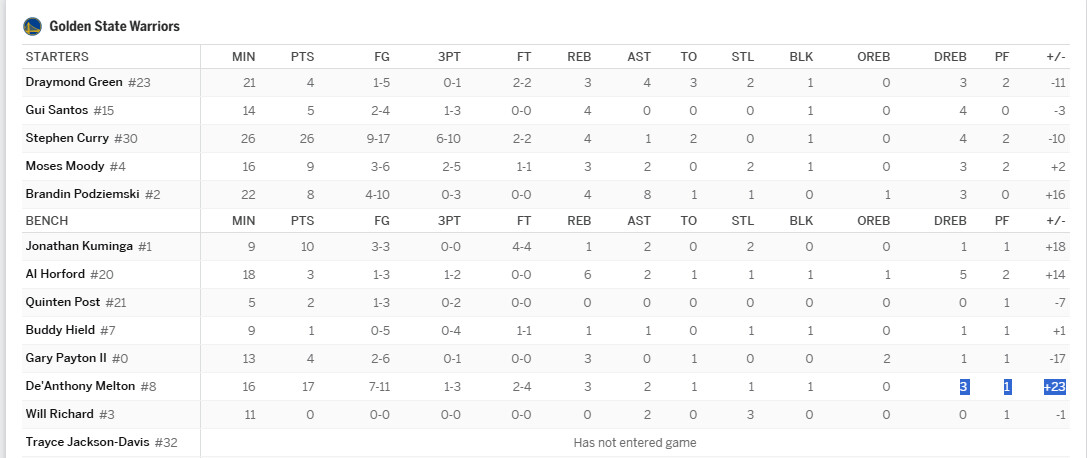
Task: Select De'Anthony Melton's name
Action: 80,386
